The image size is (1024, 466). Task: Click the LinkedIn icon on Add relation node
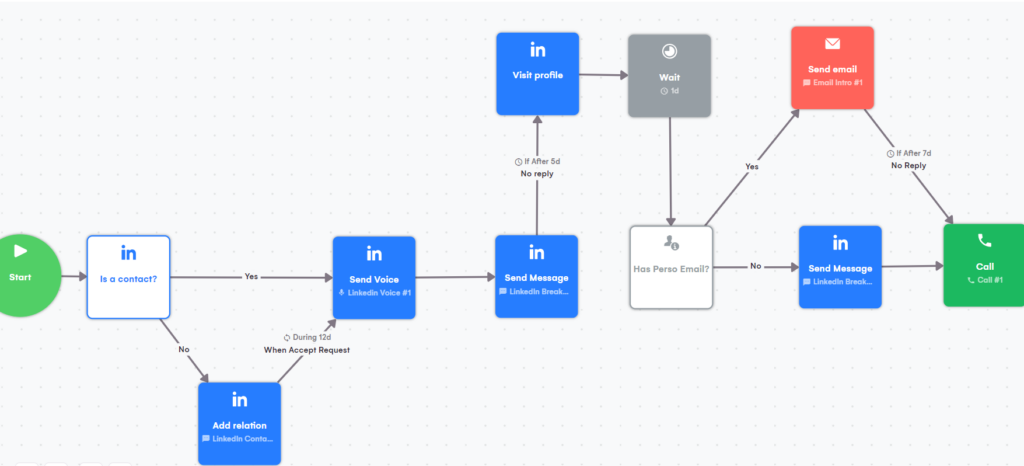[239, 400]
